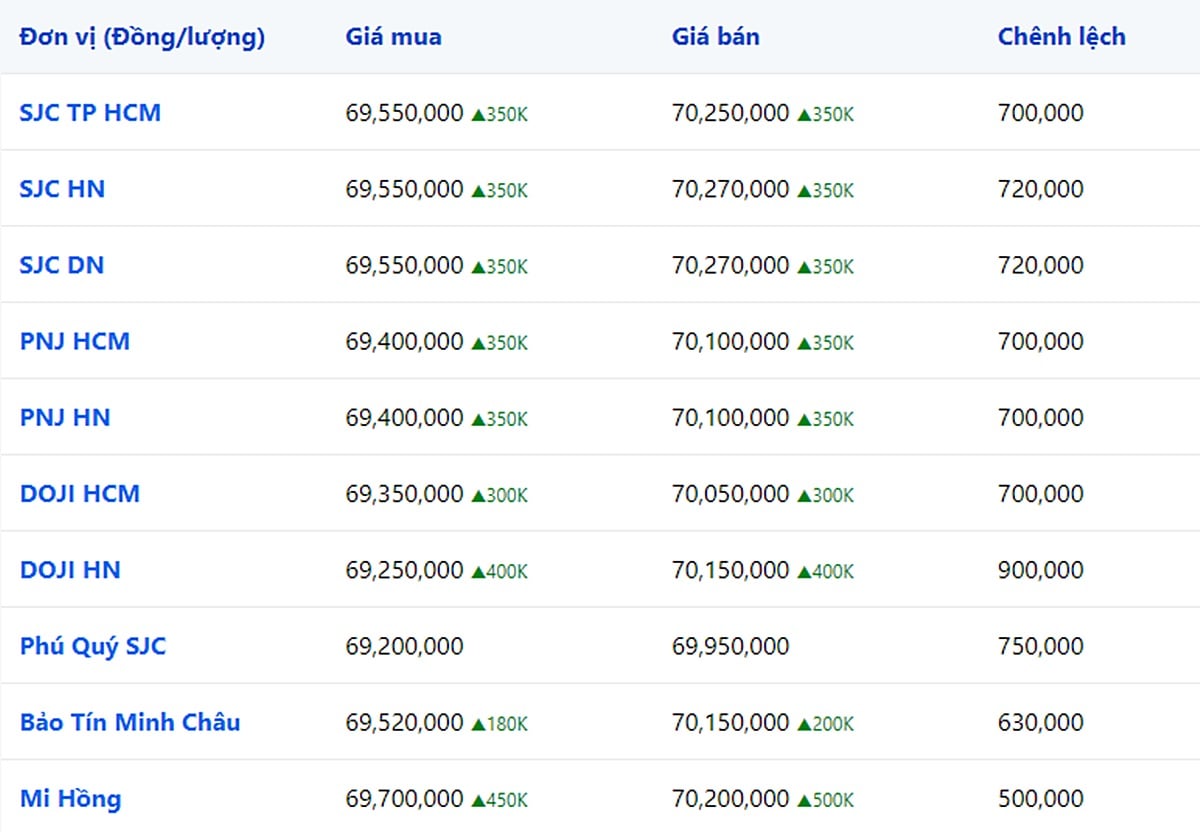
Task: Click the ▲350K selling change for PNJ HN
Action: [826, 419]
